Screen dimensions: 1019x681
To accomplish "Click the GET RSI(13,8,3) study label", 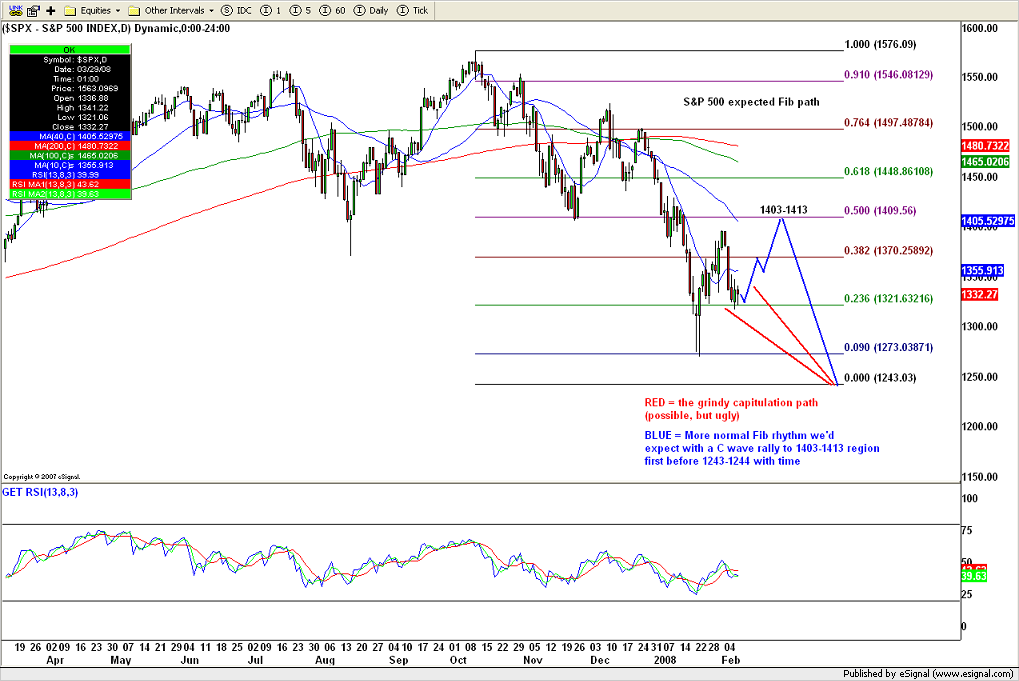I will 40,493.
